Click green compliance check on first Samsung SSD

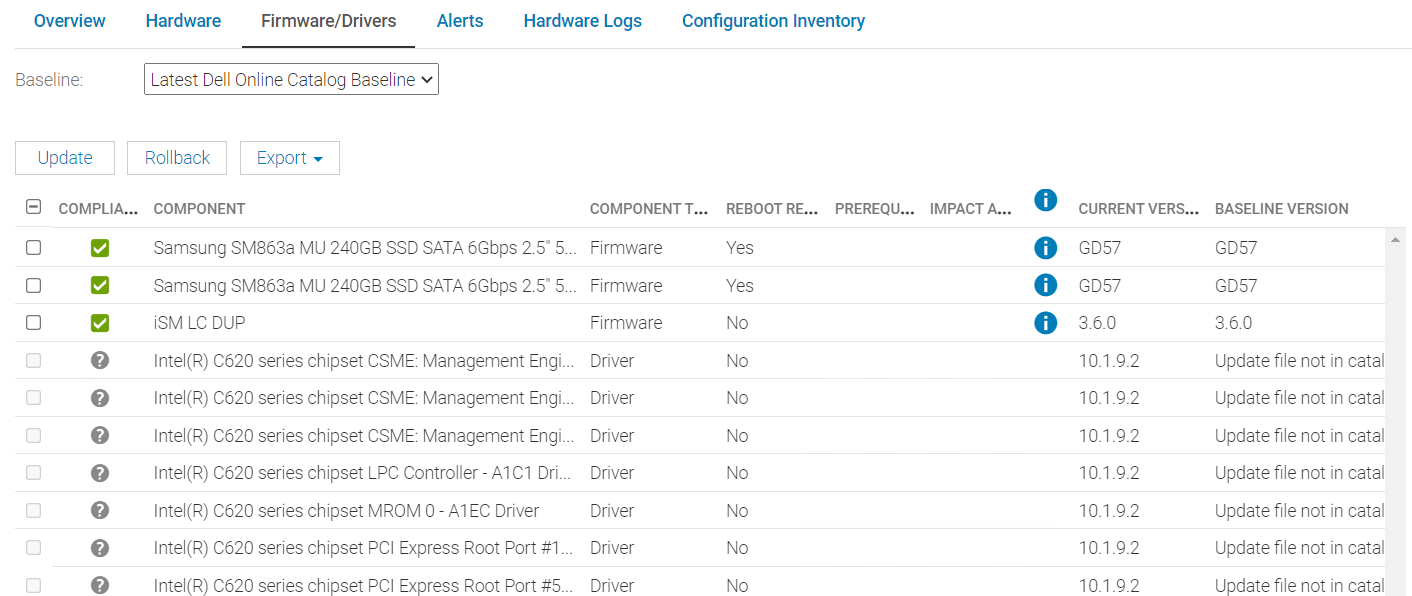(x=99, y=247)
